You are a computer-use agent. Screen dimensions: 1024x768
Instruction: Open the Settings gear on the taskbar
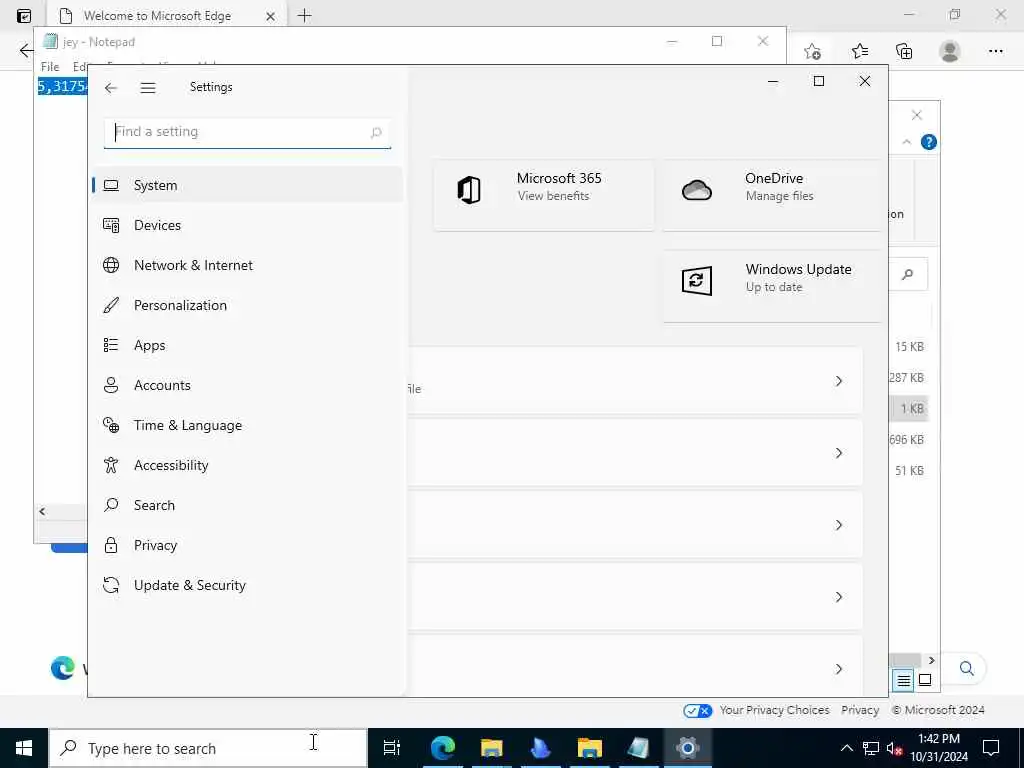[687, 748]
